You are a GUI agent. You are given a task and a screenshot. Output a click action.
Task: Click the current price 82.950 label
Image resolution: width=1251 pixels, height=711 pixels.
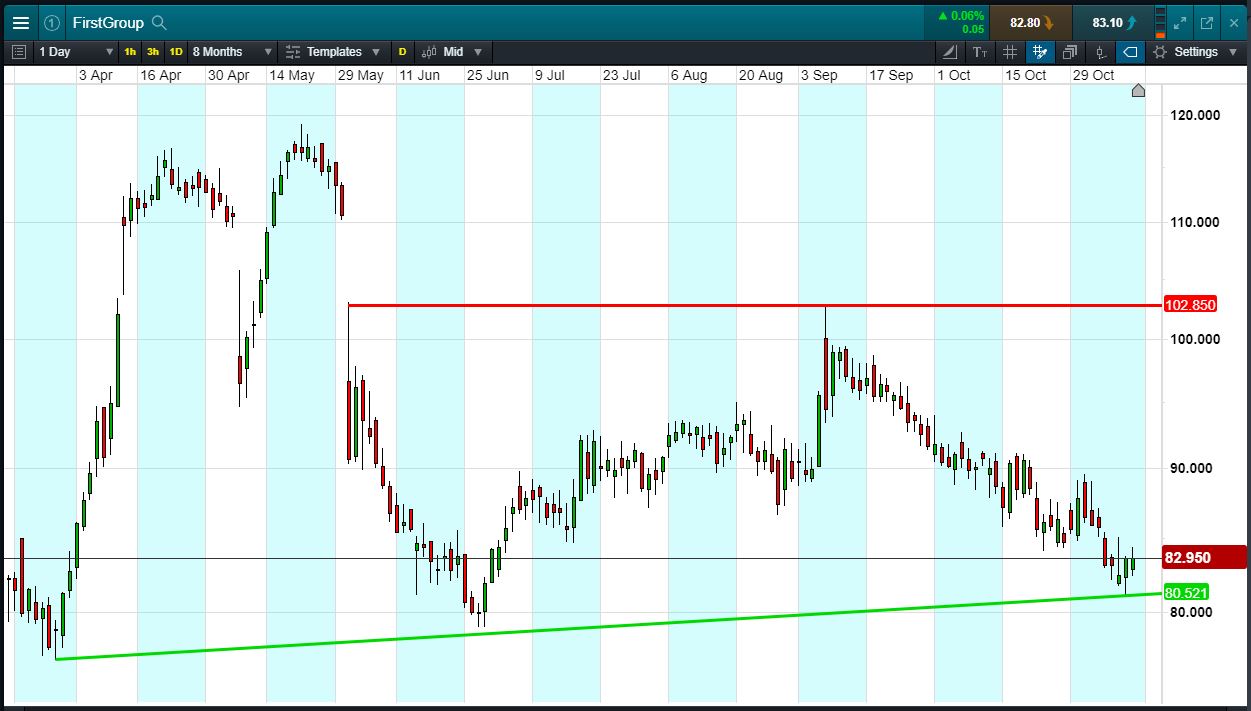(x=1204, y=557)
